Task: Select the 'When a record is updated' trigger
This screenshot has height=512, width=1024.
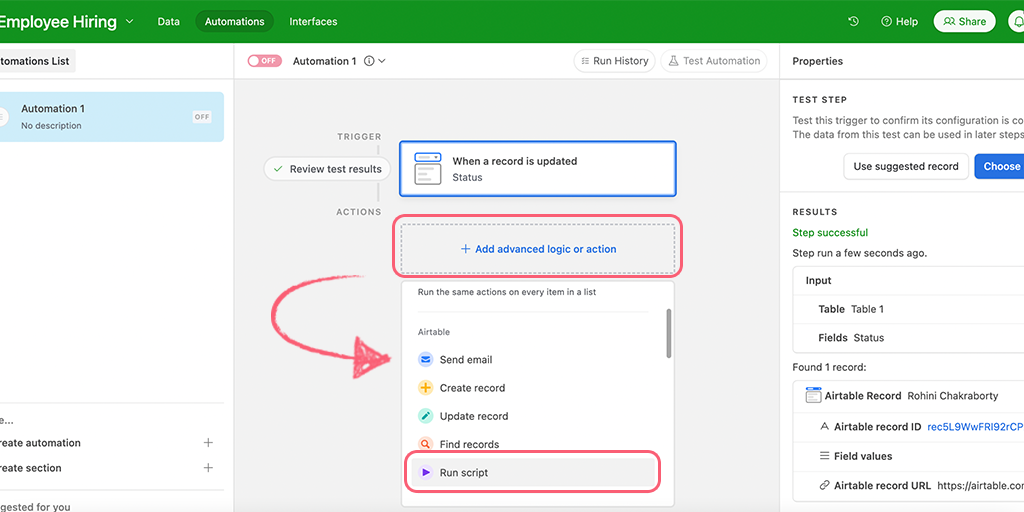Action: click(537, 169)
